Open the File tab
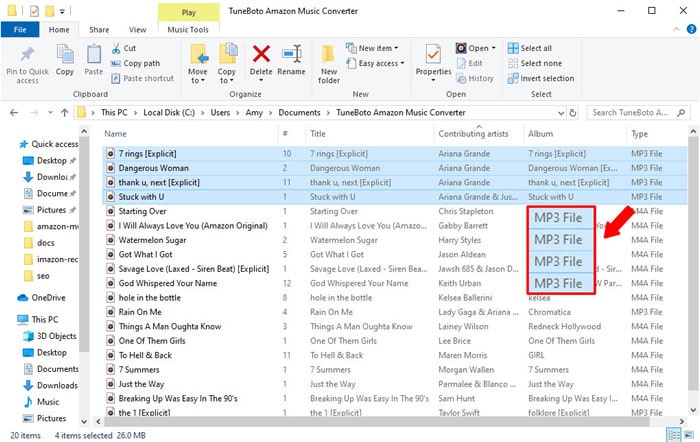The width and height of the screenshot is (700, 442). [20, 29]
